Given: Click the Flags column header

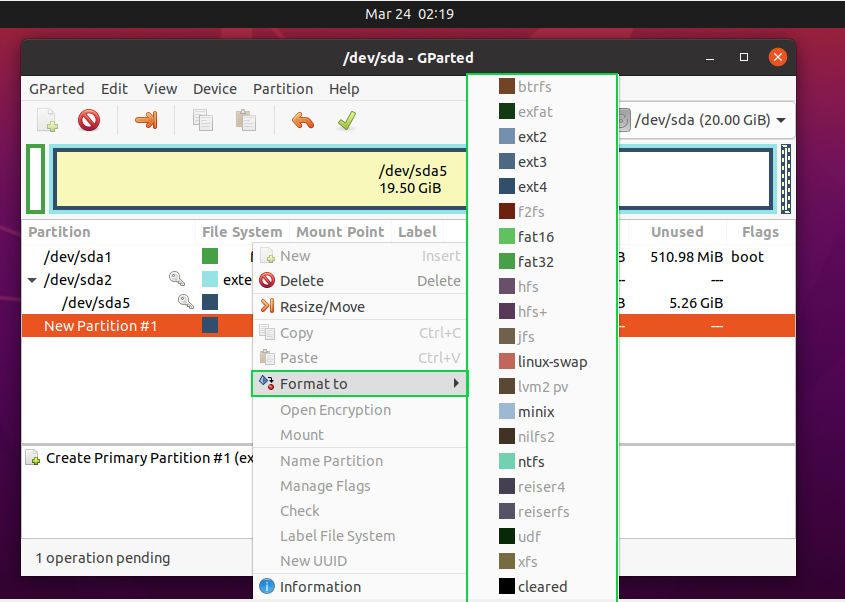Looking at the screenshot, I should [760, 232].
